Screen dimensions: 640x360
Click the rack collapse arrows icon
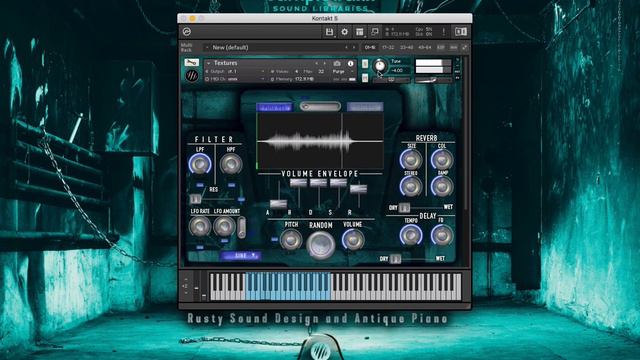click(464, 47)
